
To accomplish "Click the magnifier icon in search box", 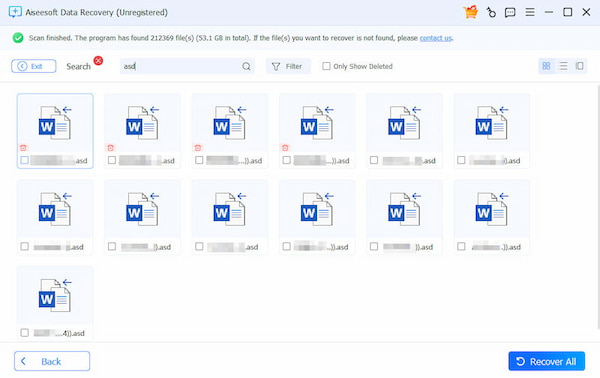I will pyautogui.click(x=246, y=67).
